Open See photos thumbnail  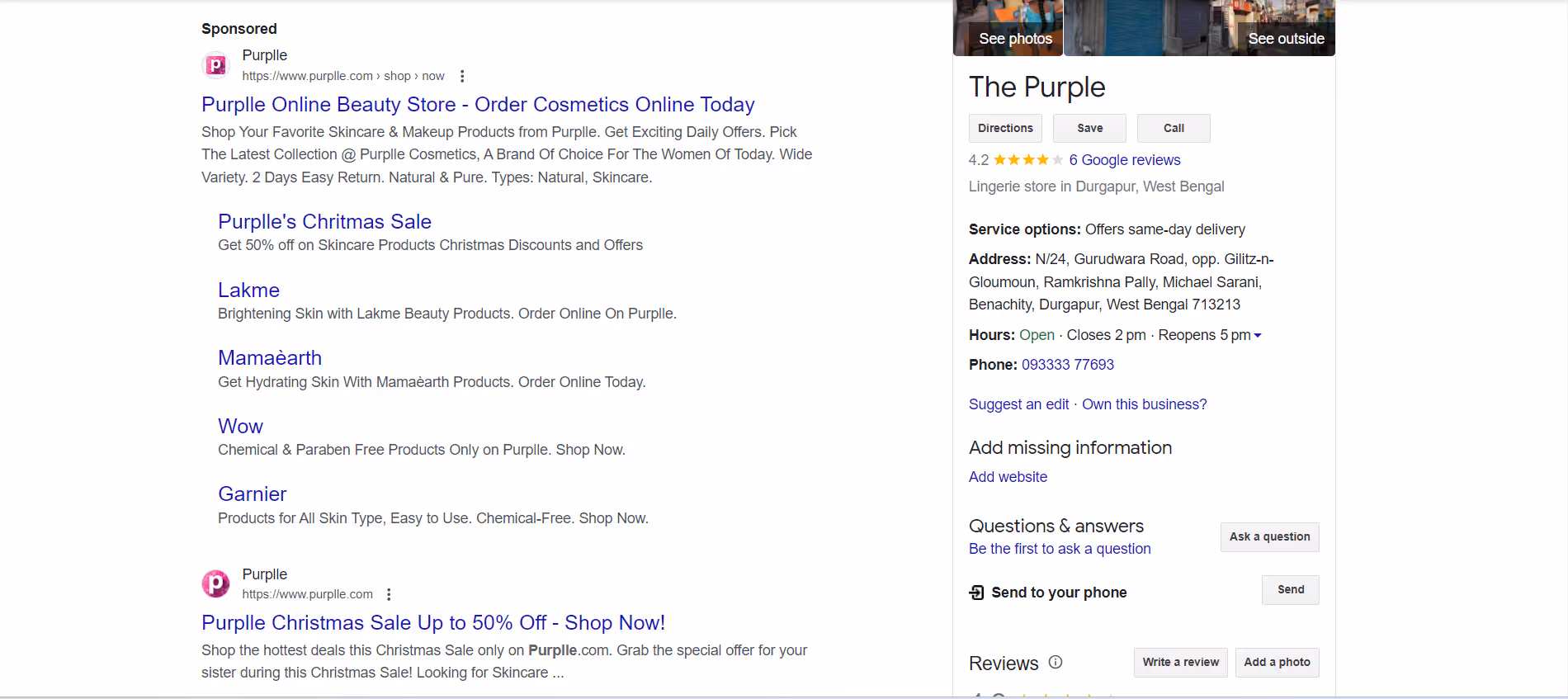tap(1008, 28)
